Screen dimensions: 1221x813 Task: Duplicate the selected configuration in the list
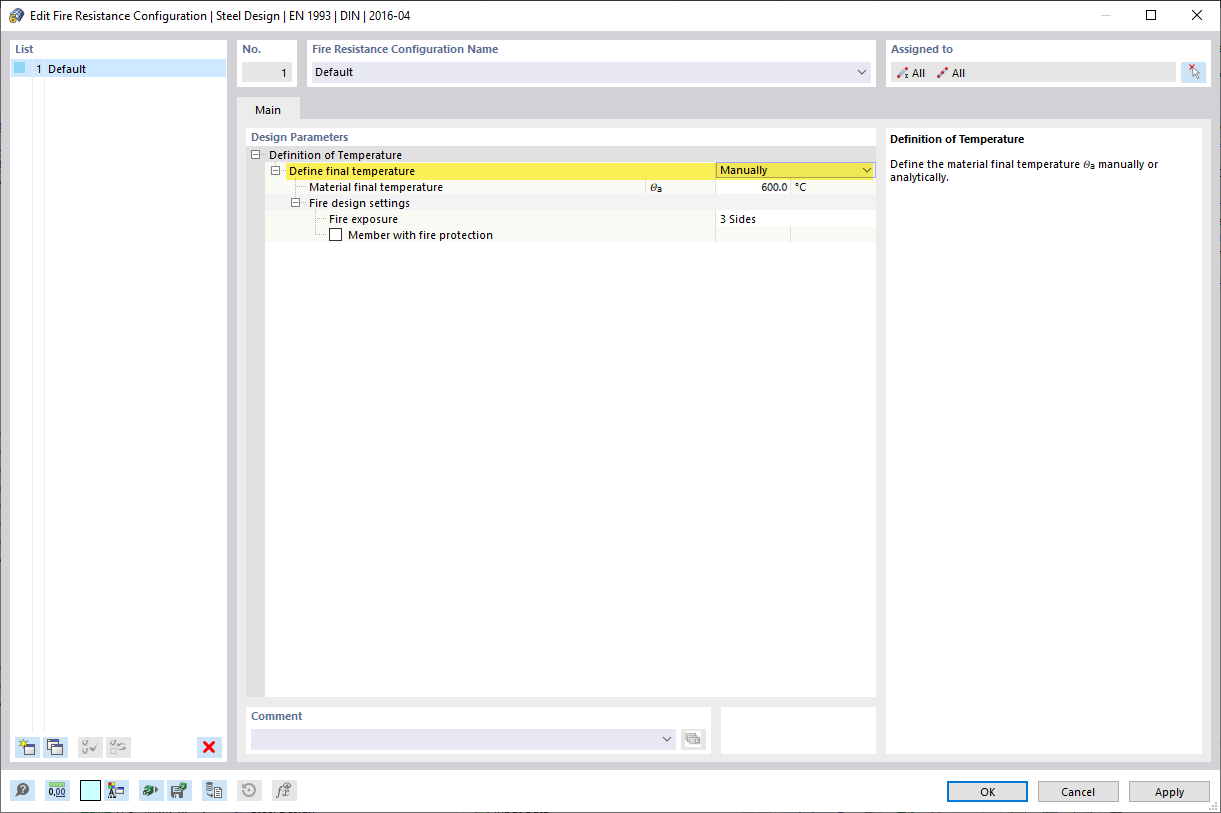[56, 747]
